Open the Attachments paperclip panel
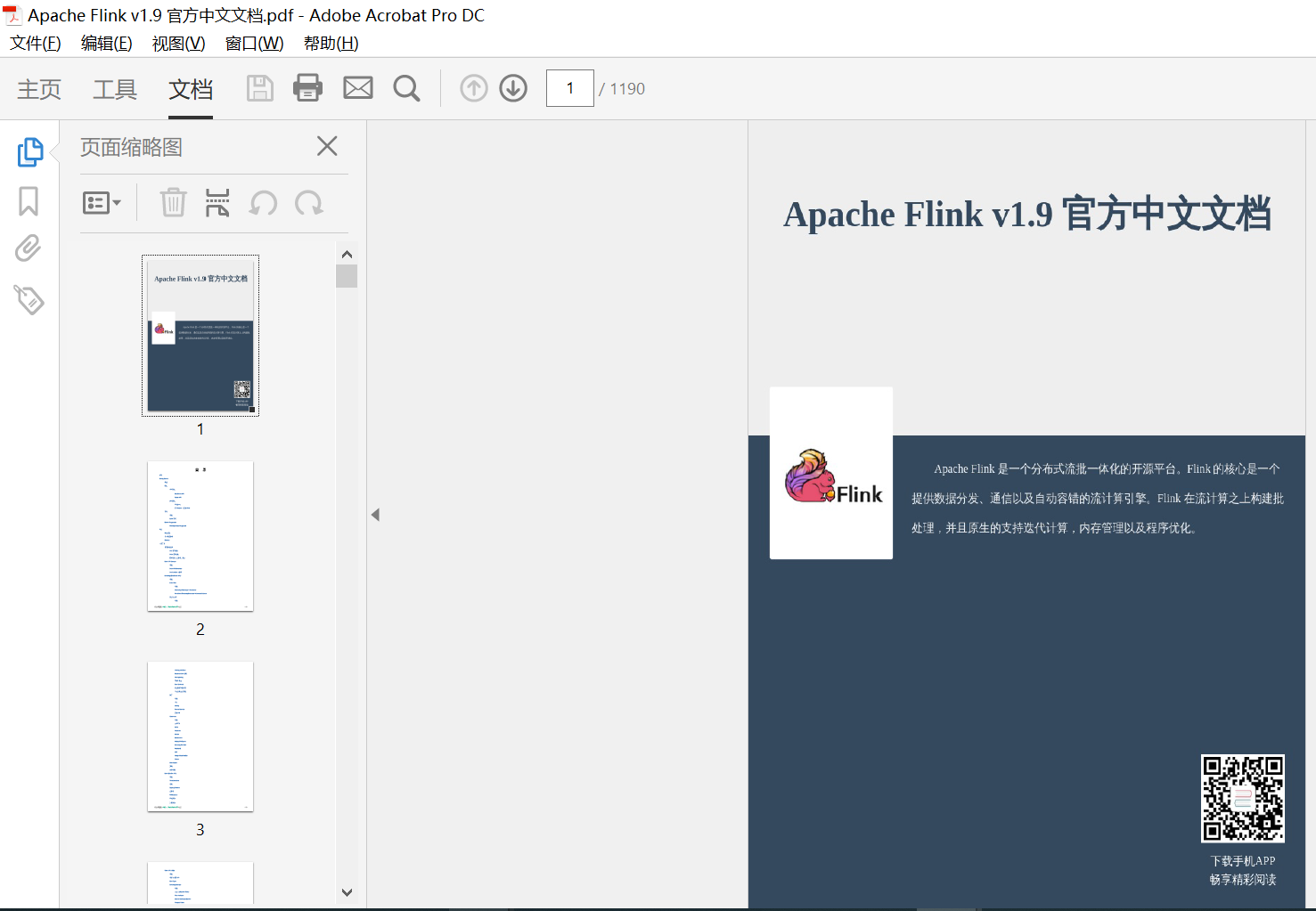Viewport: 1316px width, 911px height. pos(29,248)
